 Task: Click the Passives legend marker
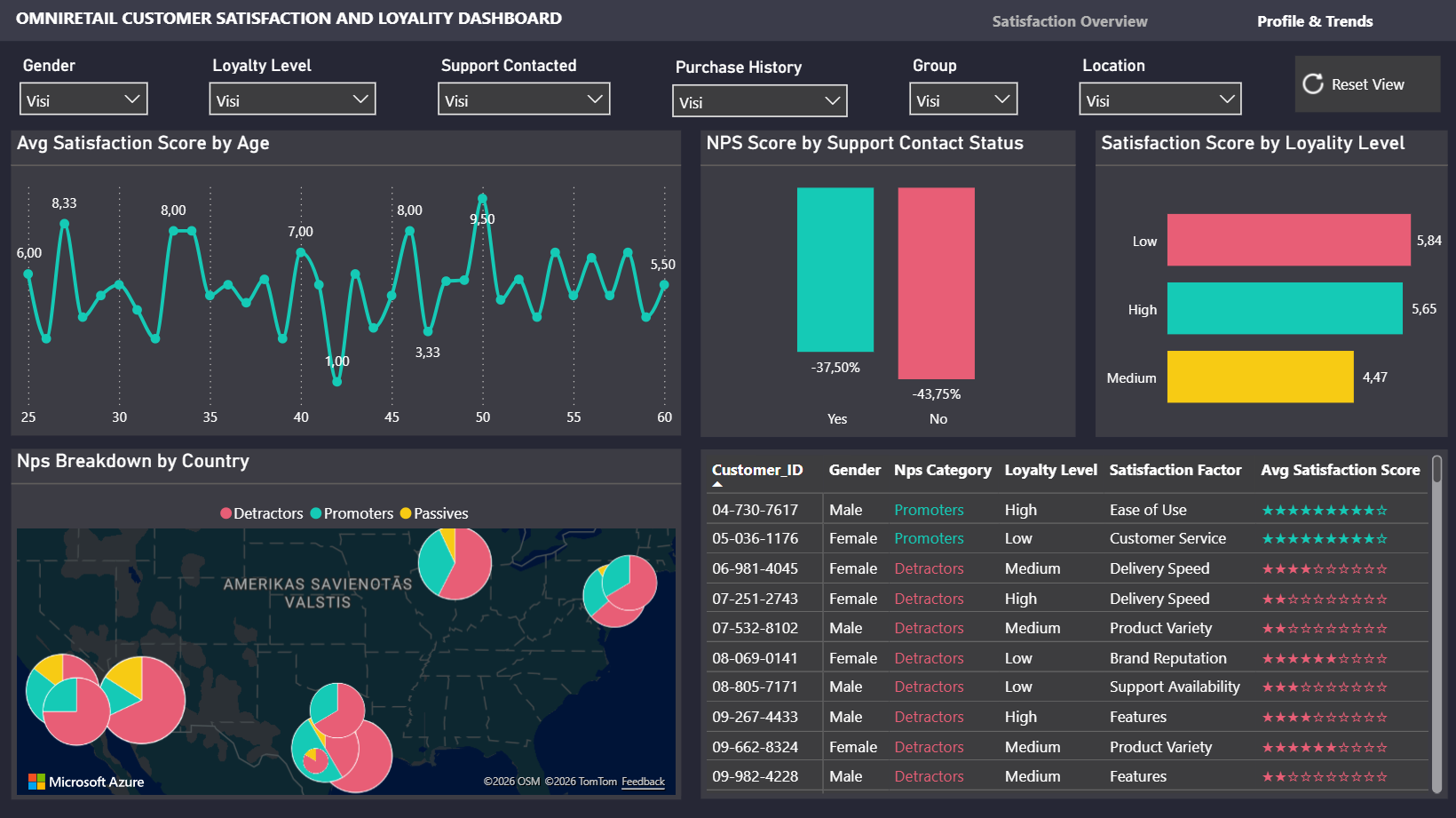tap(406, 513)
